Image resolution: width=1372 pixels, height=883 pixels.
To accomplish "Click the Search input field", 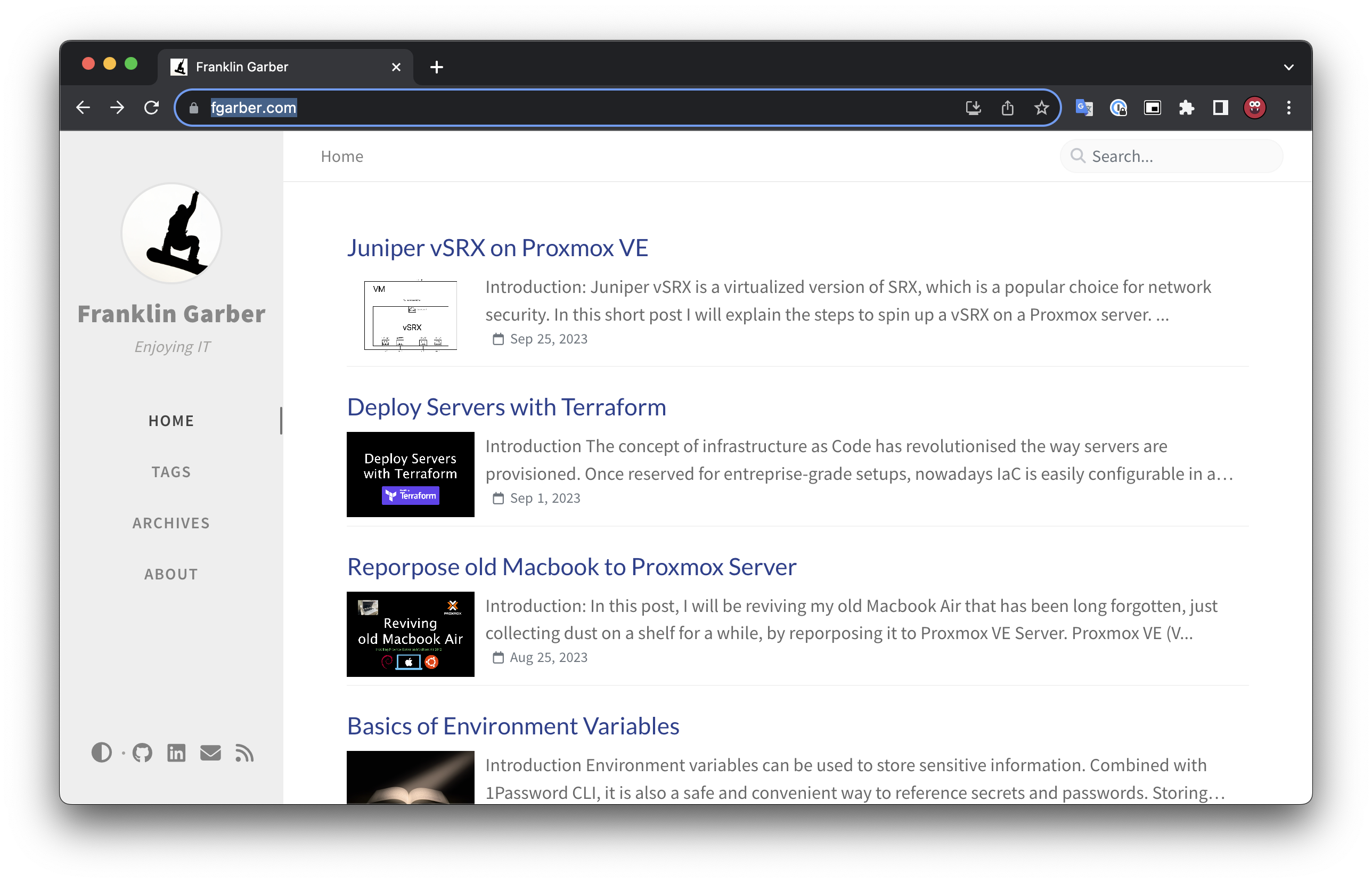I will coord(1181,157).
